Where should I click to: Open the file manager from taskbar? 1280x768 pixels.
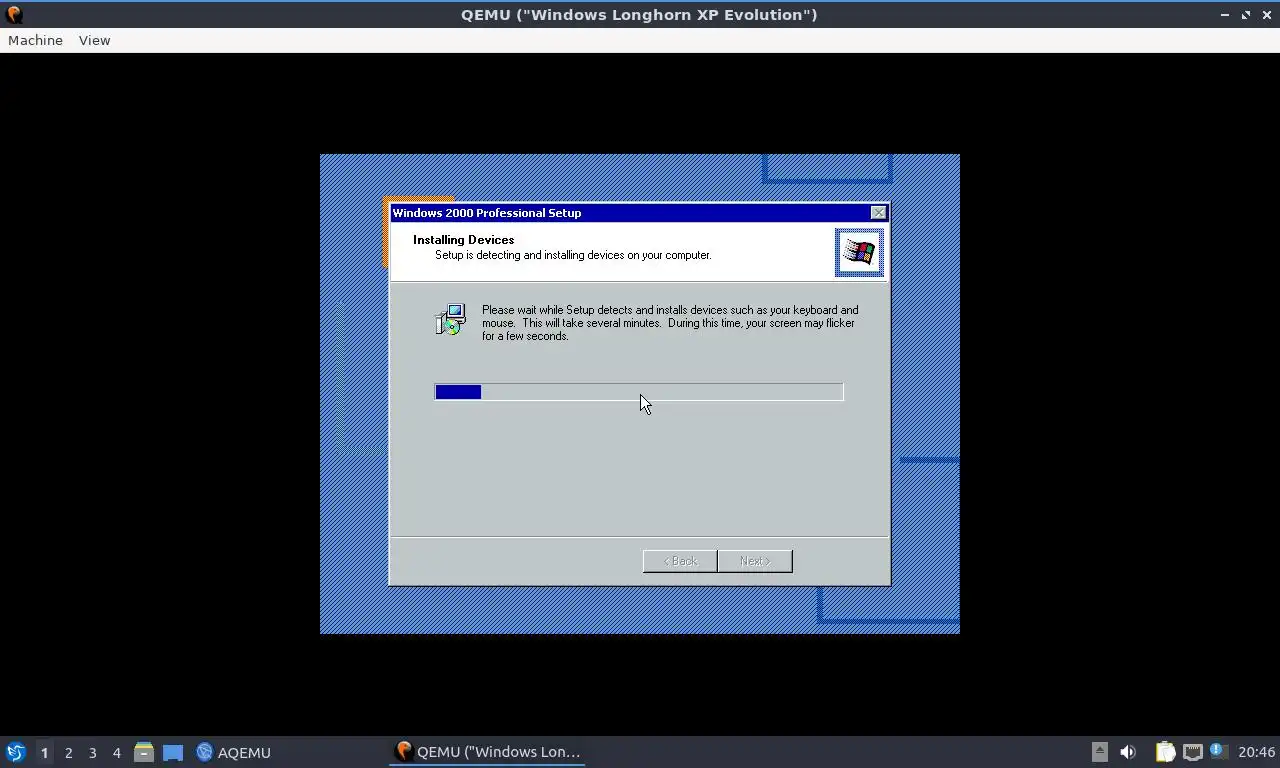pos(144,752)
